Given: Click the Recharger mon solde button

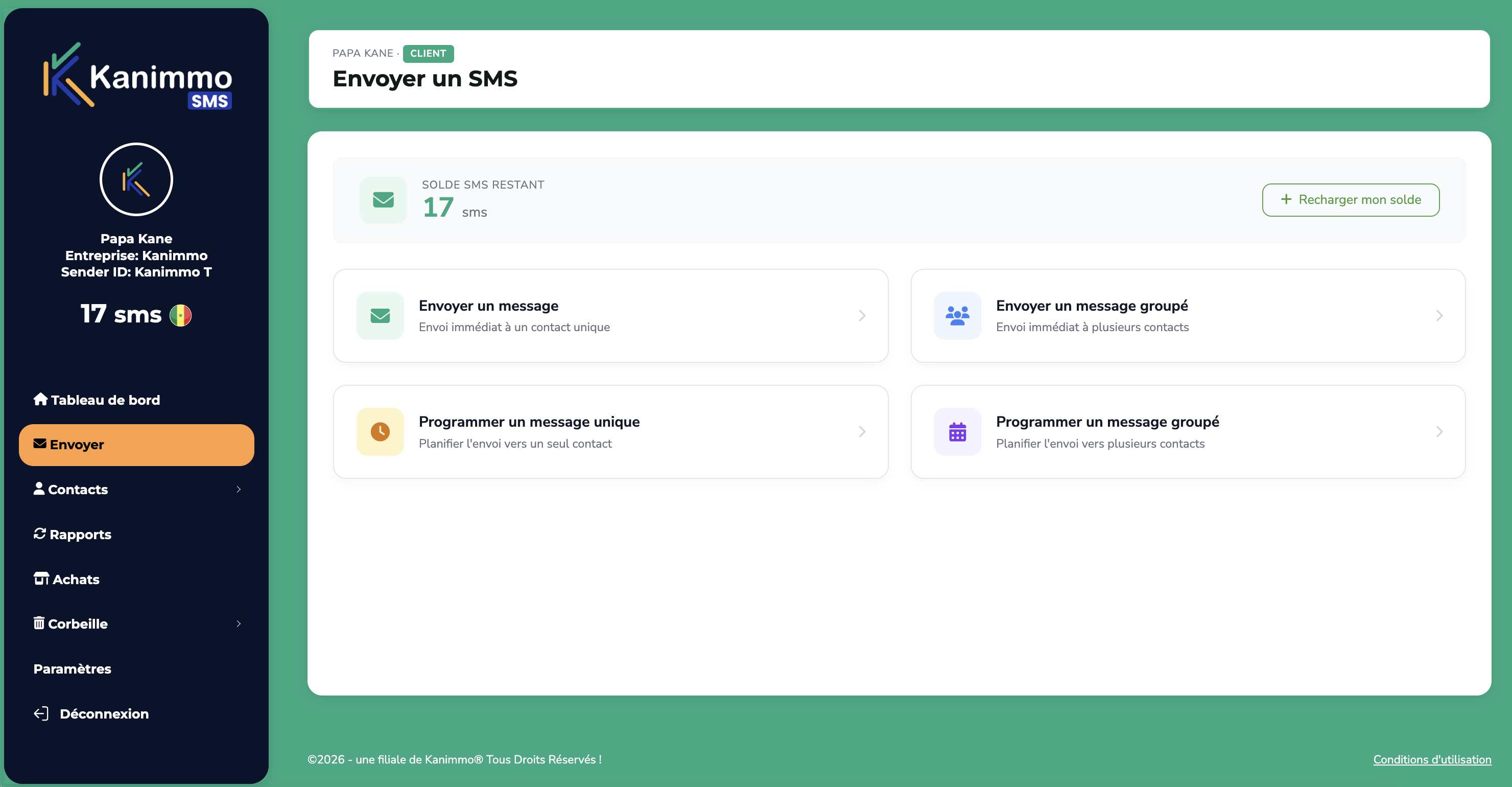Looking at the screenshot, I should pos(1351,200).
